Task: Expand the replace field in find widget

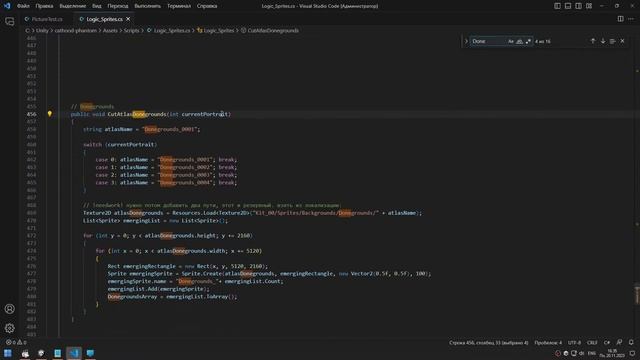Action: [466, 41]
